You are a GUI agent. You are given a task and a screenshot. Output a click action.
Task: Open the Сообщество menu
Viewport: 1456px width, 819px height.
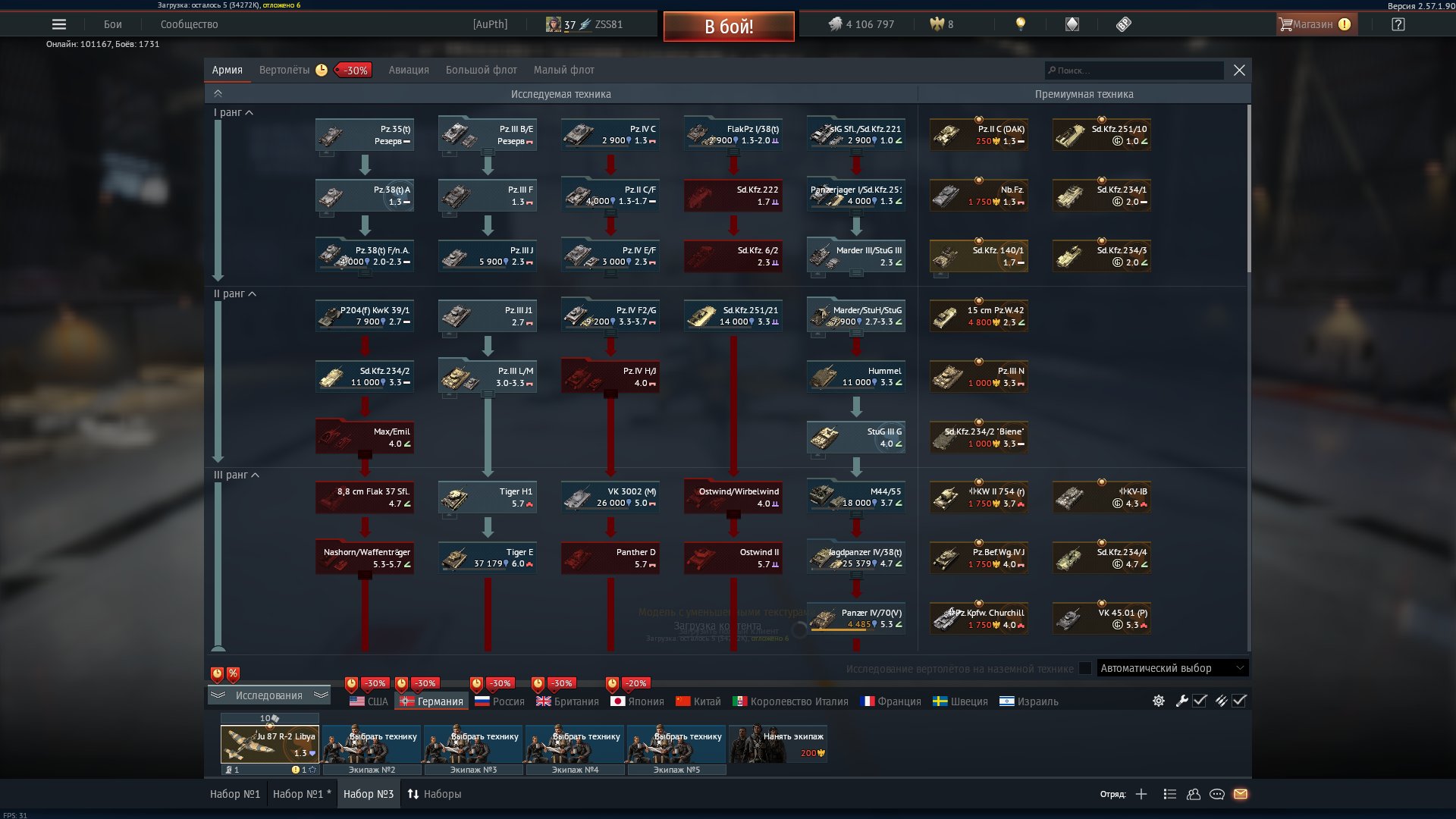tap(190, 24)
